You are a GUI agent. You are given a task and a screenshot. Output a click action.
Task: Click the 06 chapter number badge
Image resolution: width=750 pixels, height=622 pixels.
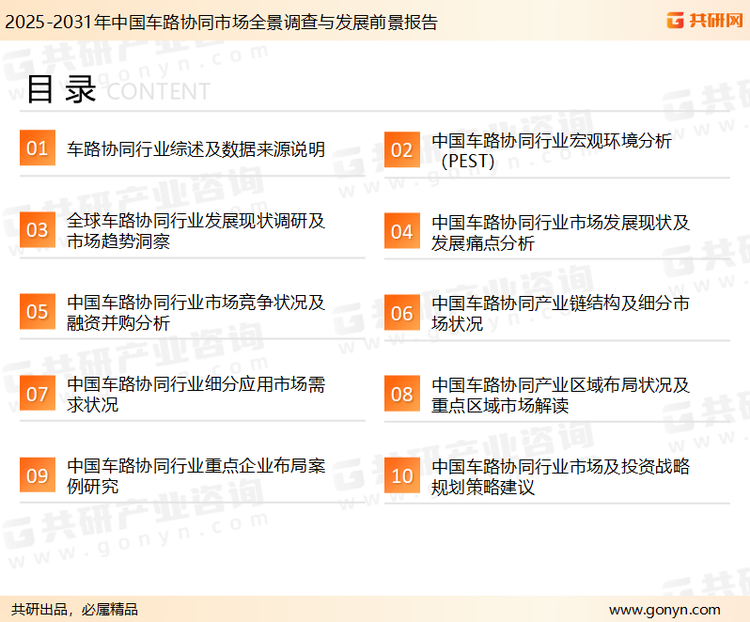coord(402,312)
